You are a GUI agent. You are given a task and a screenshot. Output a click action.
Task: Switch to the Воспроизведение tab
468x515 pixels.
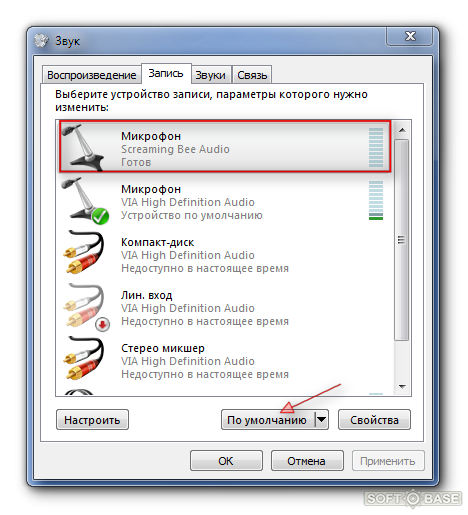(92, 75)
